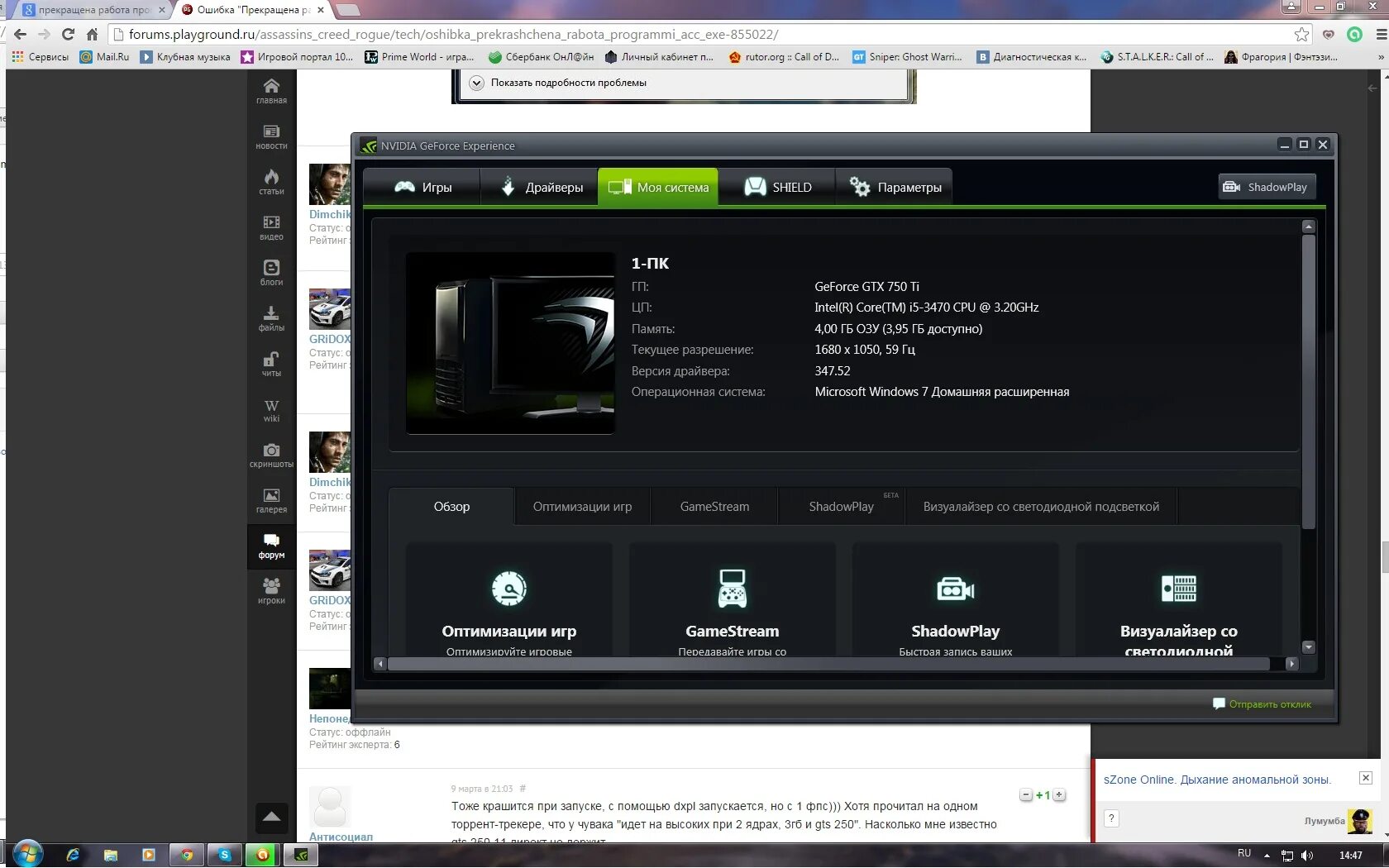
Task: Open the Игры tab in GeForce Experience
Action: tap(422, 187)
